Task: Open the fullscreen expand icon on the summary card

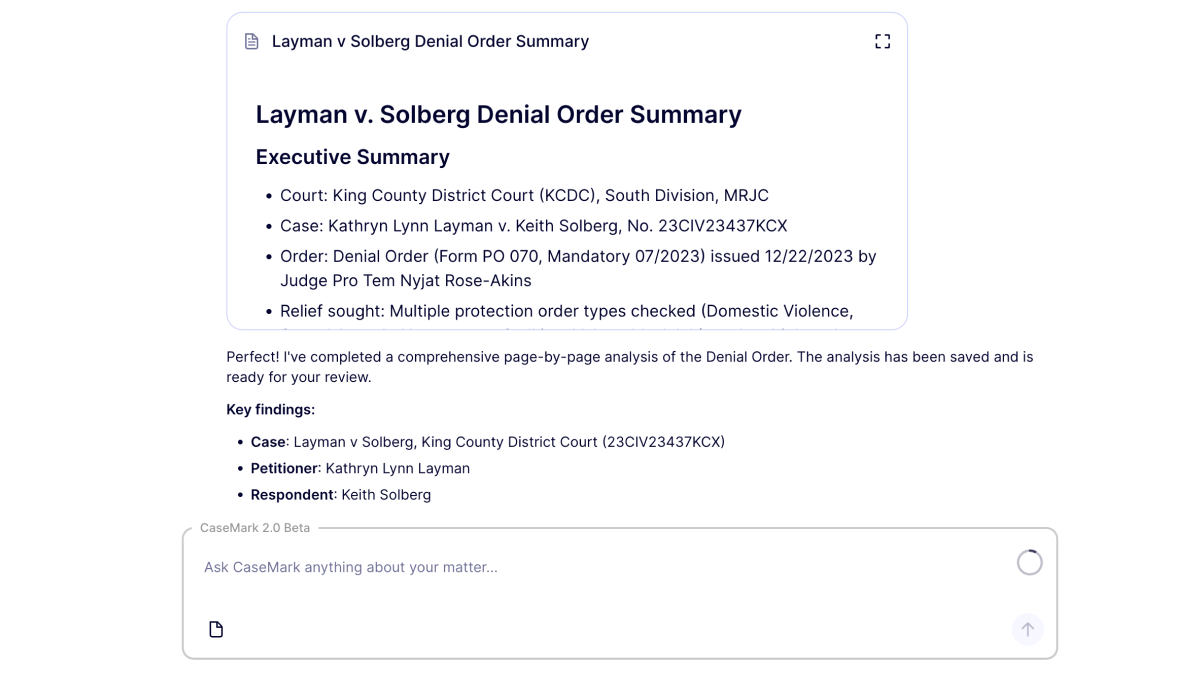Action: point(882,41)
